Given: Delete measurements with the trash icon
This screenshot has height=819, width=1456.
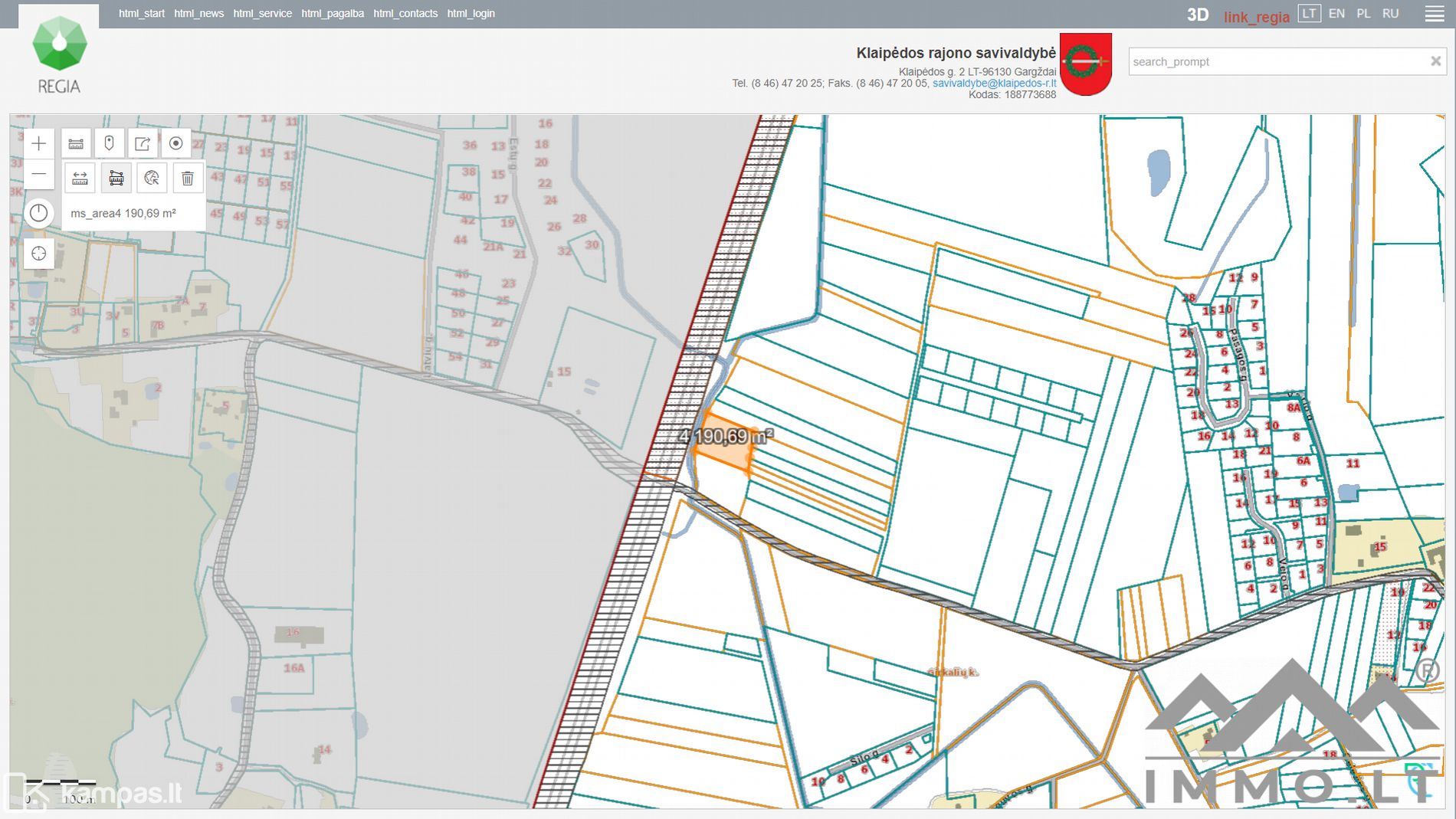Looking at the screenshot, I should pos(188,179).
